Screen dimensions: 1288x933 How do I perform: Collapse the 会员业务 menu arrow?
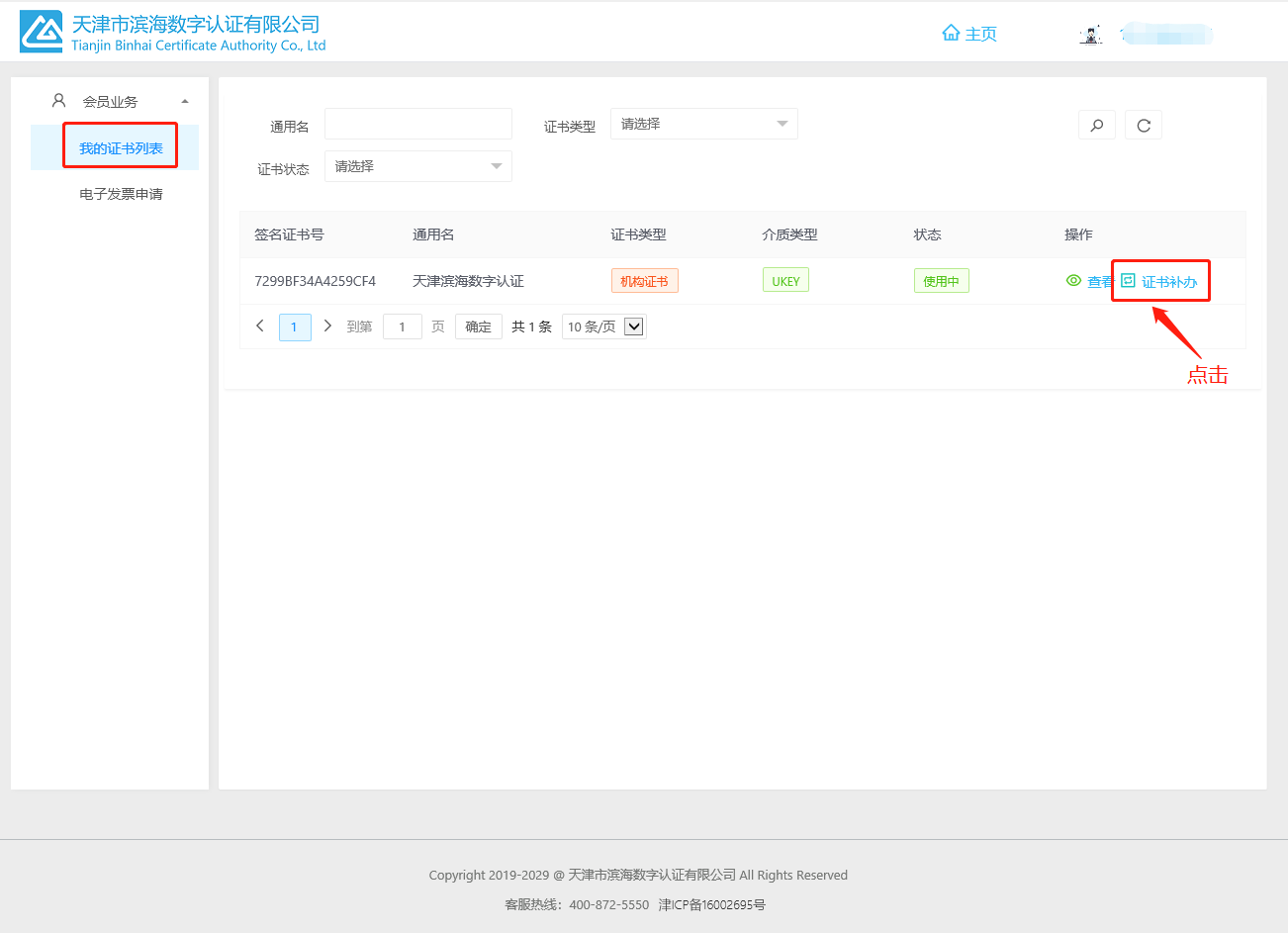185,101
